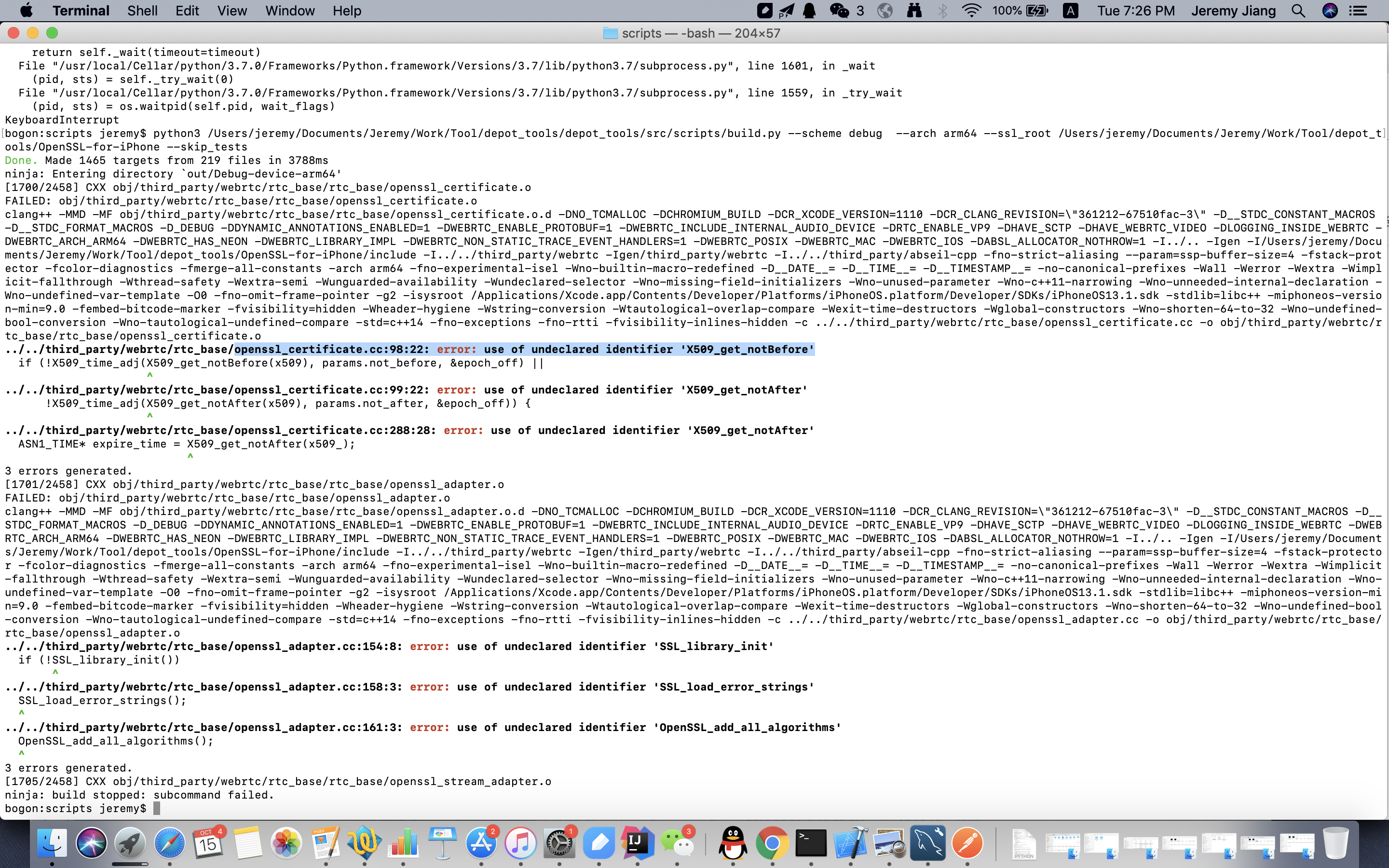Viewport: 1389px width, 868px height.
Task: Open Notification Center list icon
Action: (x=1358, y=11)
